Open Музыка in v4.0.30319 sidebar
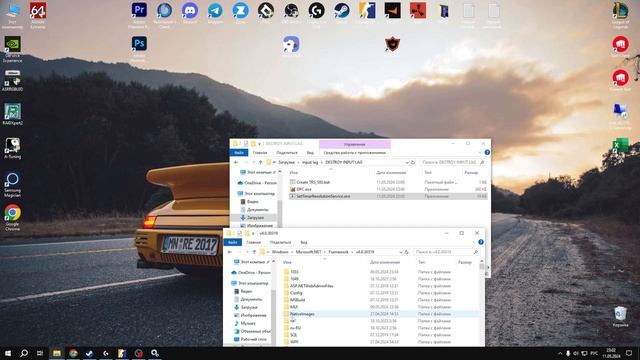 247,323
